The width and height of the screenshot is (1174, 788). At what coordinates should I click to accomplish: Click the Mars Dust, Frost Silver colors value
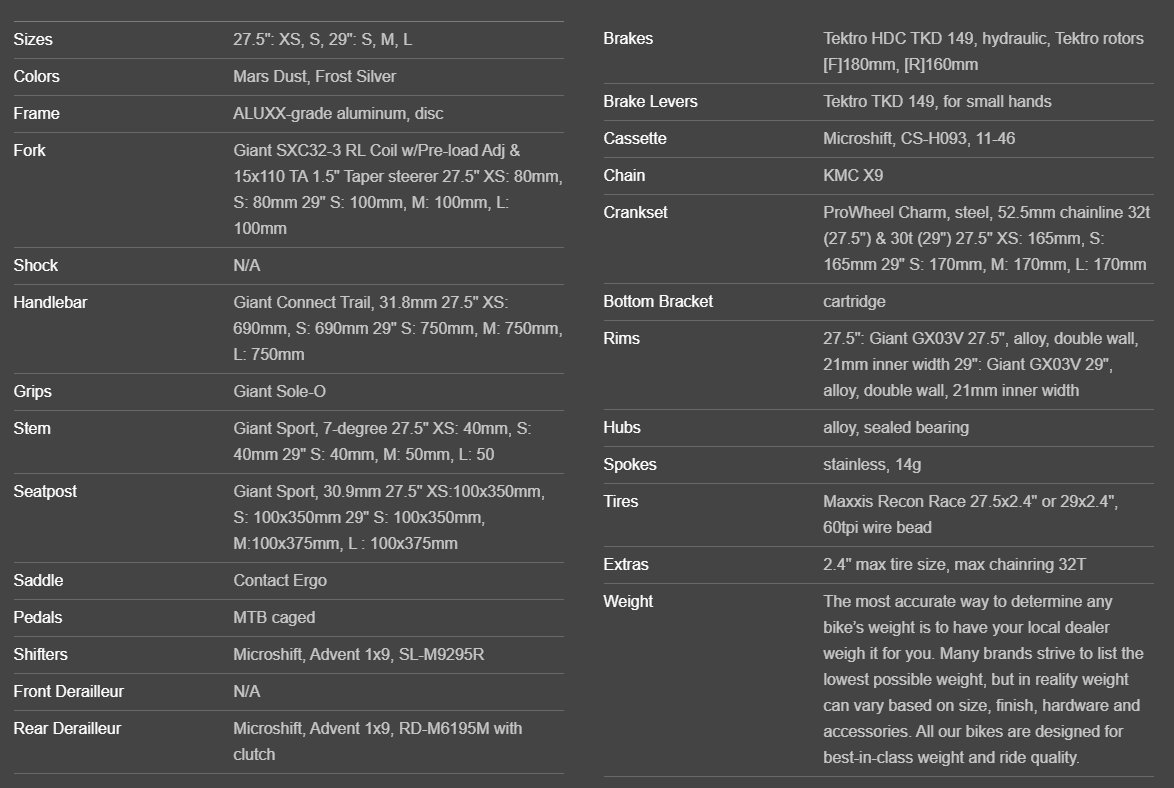[314, 77]
